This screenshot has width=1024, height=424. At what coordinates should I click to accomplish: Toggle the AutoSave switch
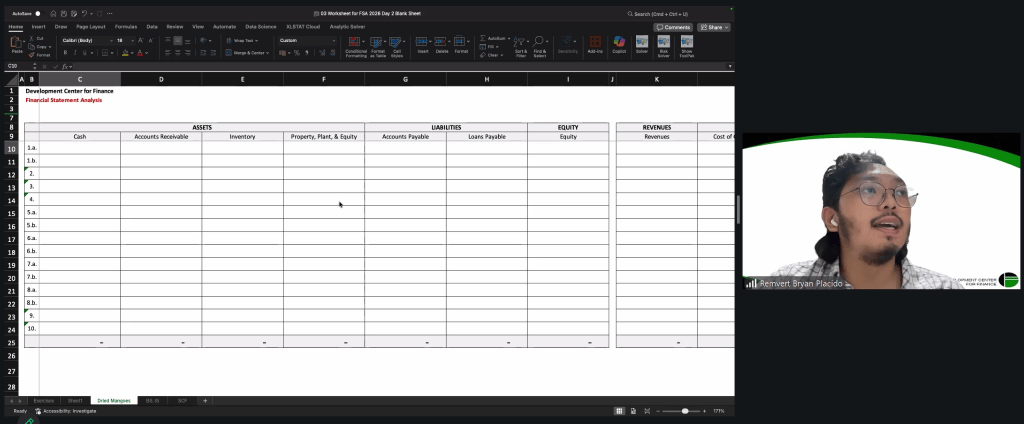click(37, 13)
